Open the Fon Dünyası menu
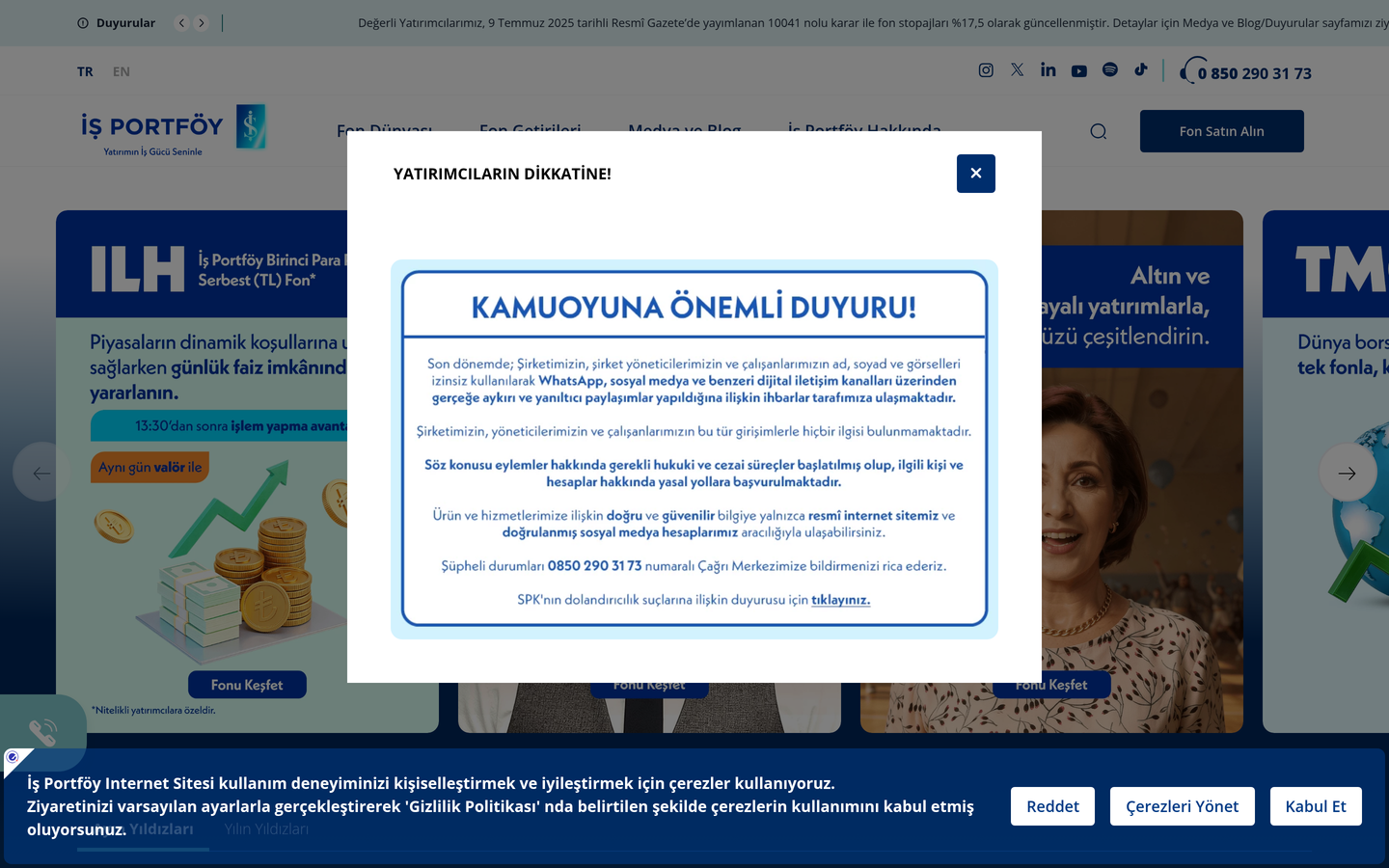Screen dimensions: 1389x868 tap(384, 129)
